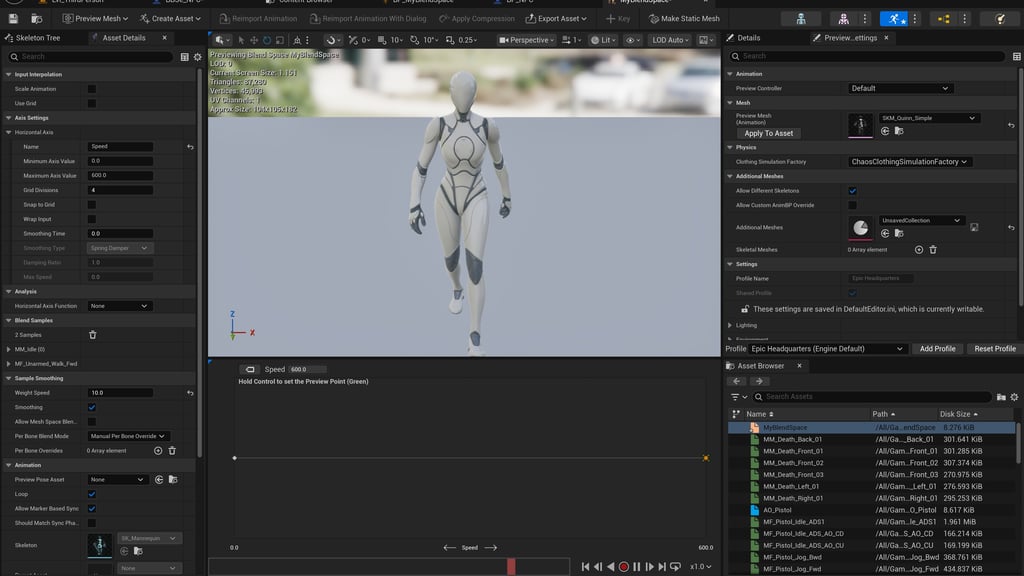The width and height of the screenshot is (1024, 576).
Task: Delete all blend samples with trash icon
Action: click(x=93, y=335)
